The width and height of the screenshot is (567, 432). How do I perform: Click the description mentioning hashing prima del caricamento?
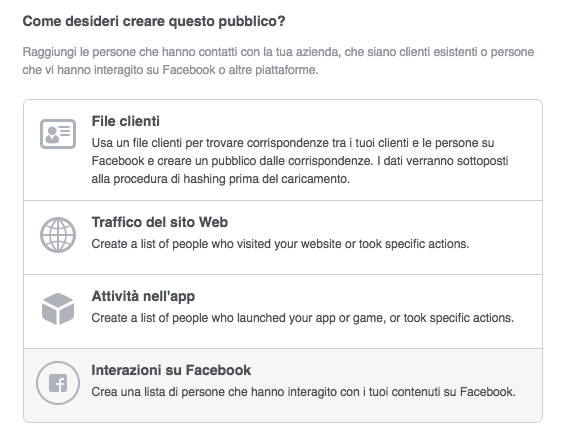click(x=300, y=161)
